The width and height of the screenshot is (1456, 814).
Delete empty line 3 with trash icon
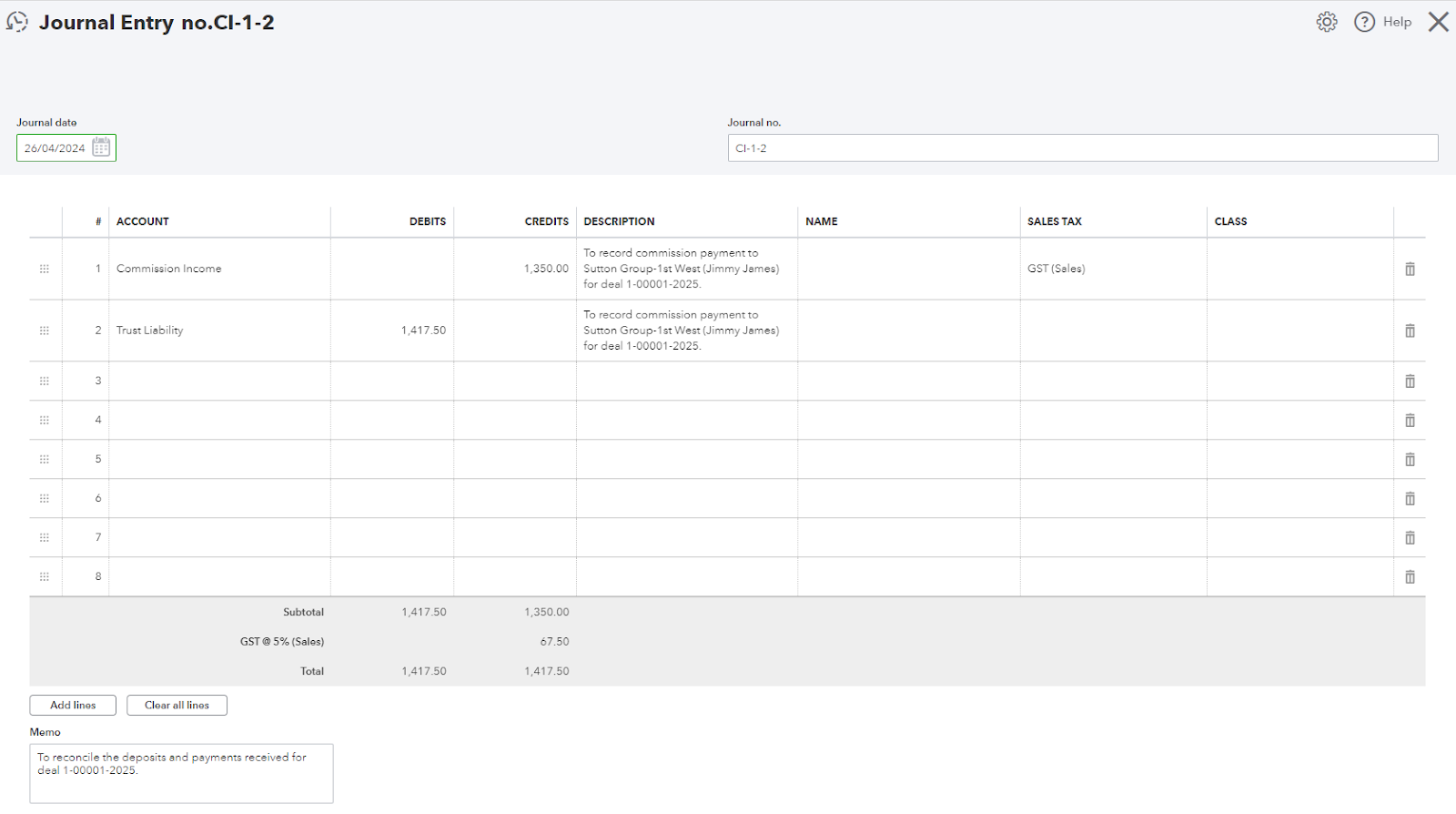pyautogui.click(x=1410, y=381)
